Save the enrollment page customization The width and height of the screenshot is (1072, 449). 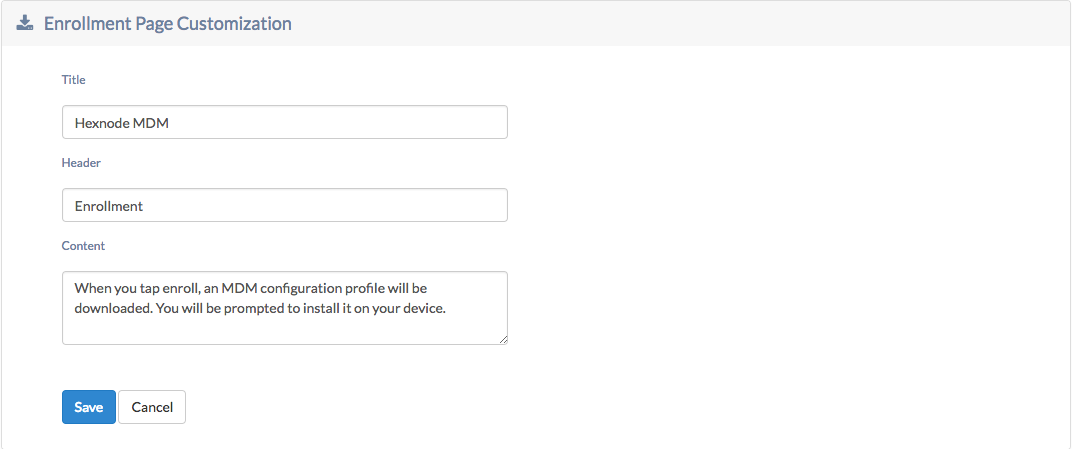pos(89,407)
